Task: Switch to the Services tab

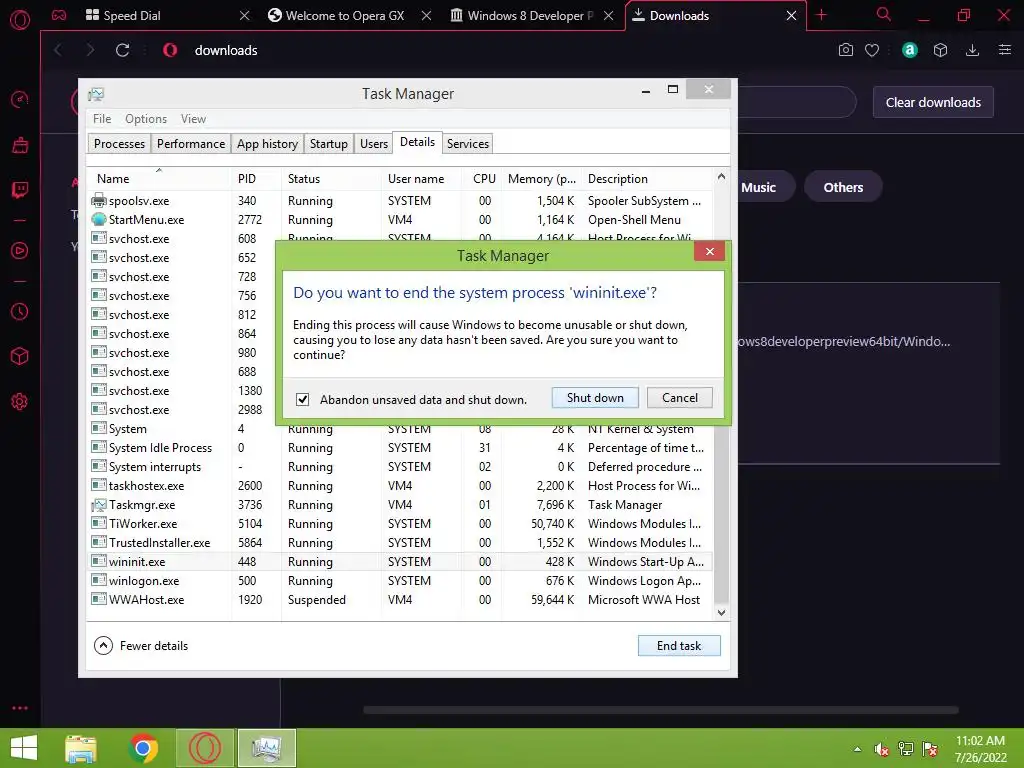Action: [468, 144]
